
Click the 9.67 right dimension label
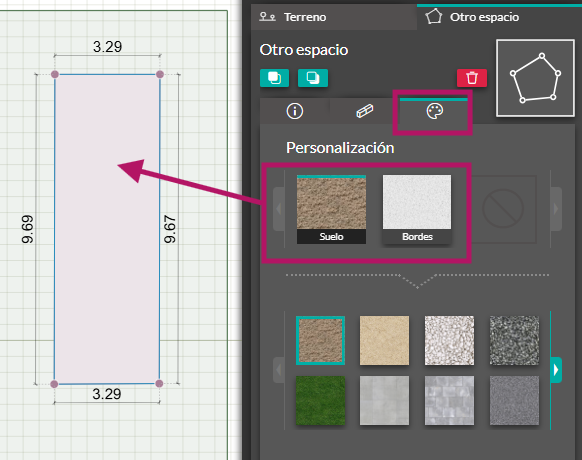(170, 229)
